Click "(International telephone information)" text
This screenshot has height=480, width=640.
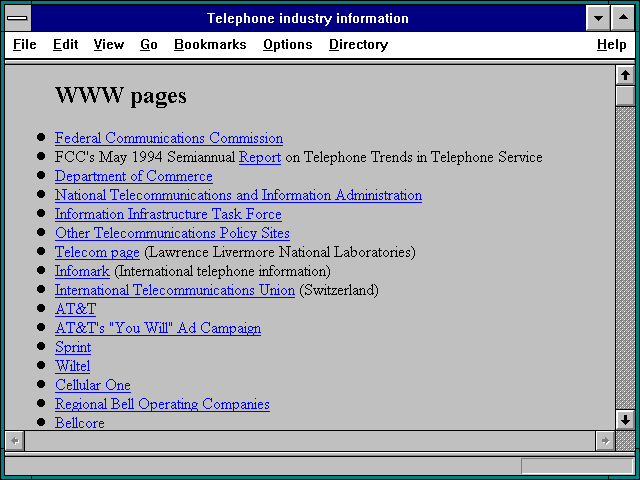tap(222, 271)
